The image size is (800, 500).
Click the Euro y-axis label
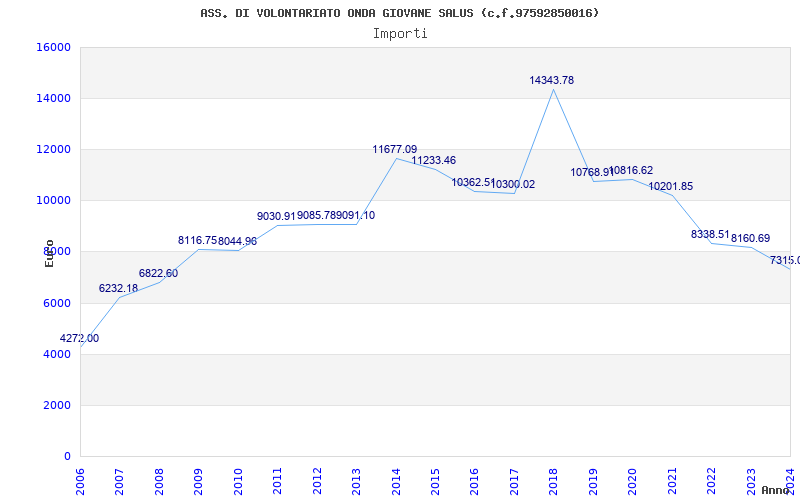[49, 254]
